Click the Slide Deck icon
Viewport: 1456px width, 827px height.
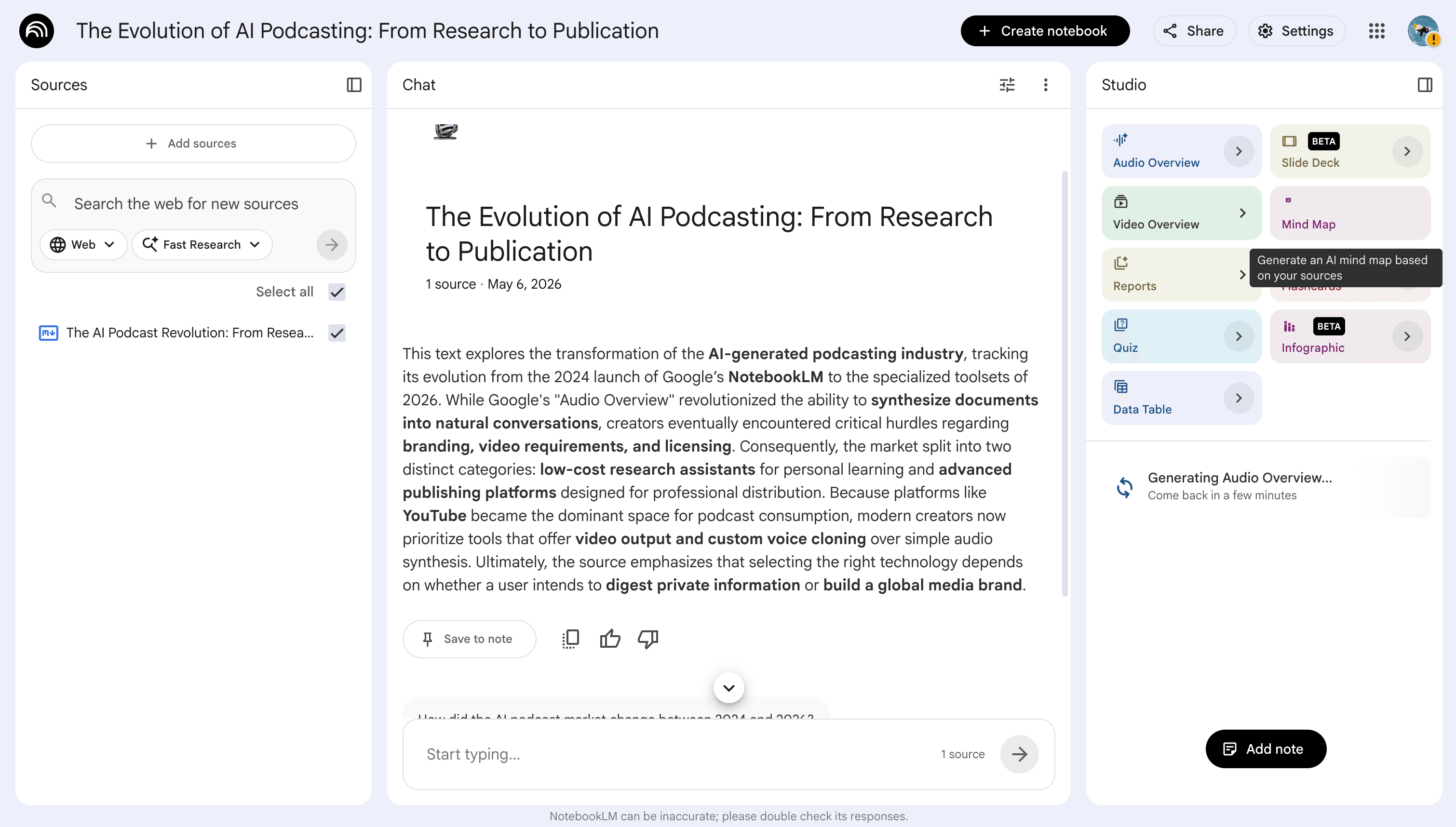tap(1290, 141)
